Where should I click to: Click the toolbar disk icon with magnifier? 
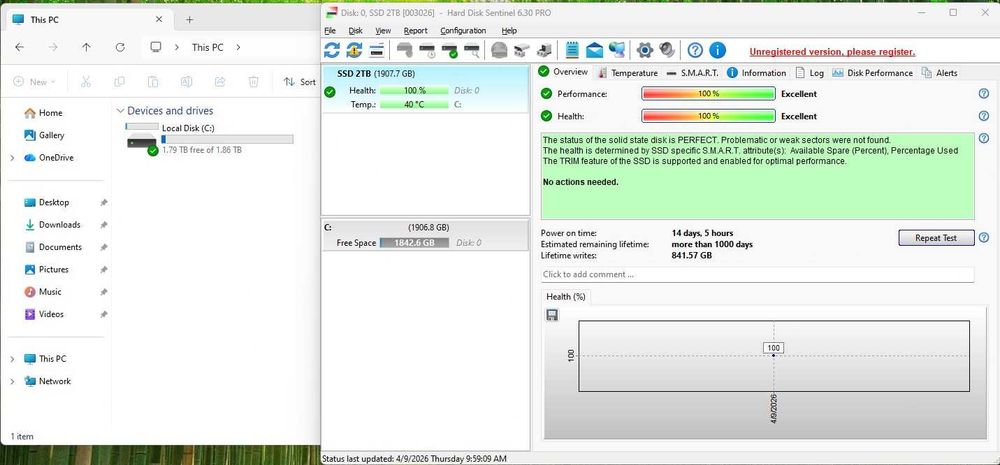click(471, 50)
